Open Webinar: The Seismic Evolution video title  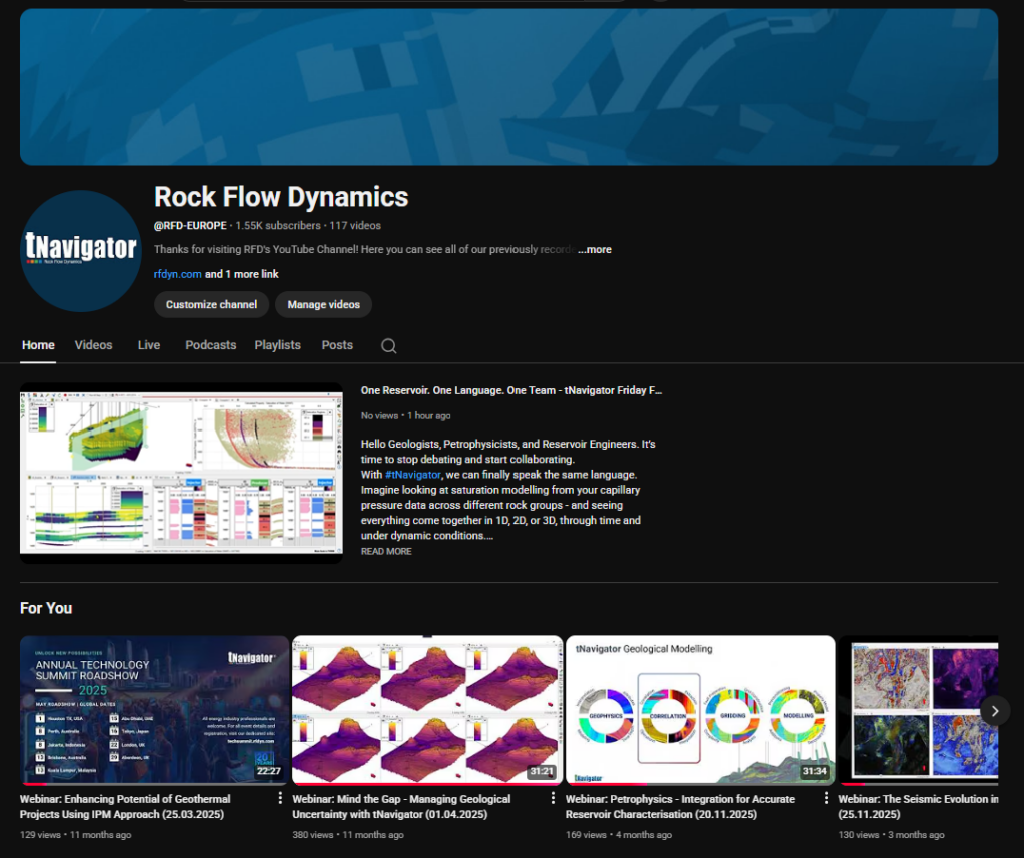click(917, 806)
